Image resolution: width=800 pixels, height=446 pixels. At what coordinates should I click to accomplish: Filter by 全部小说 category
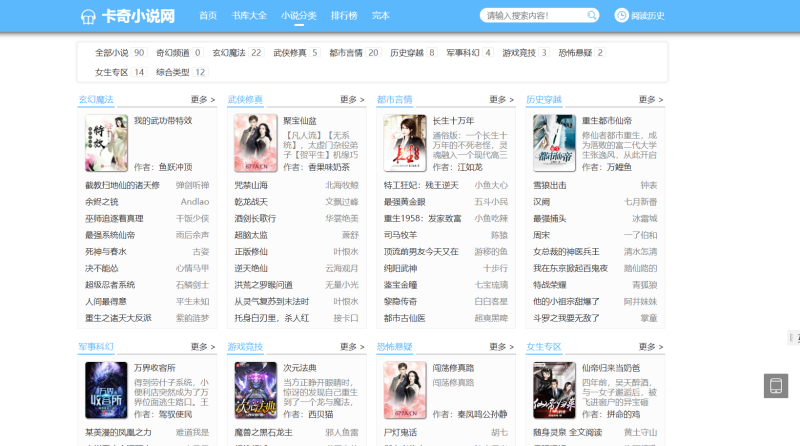tap(112, 53)
